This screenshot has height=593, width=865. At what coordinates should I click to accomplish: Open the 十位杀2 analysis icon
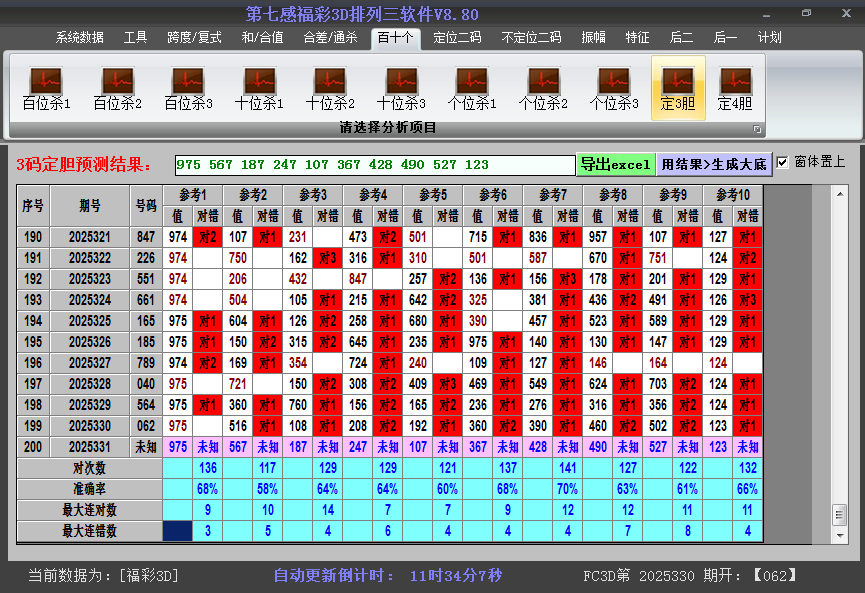(x=329, y=80)
